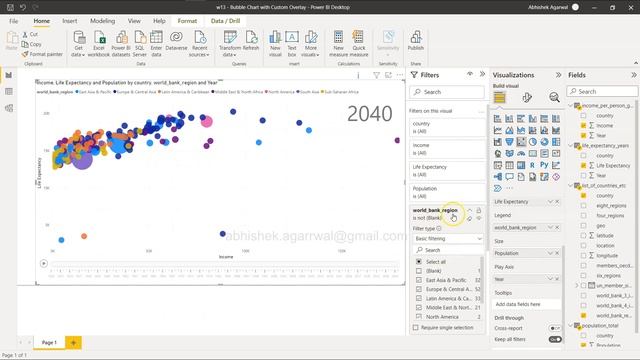Check the eight_regions field checkbox
This screenshot has width=640, height=360.
click(x=583, y=206)
